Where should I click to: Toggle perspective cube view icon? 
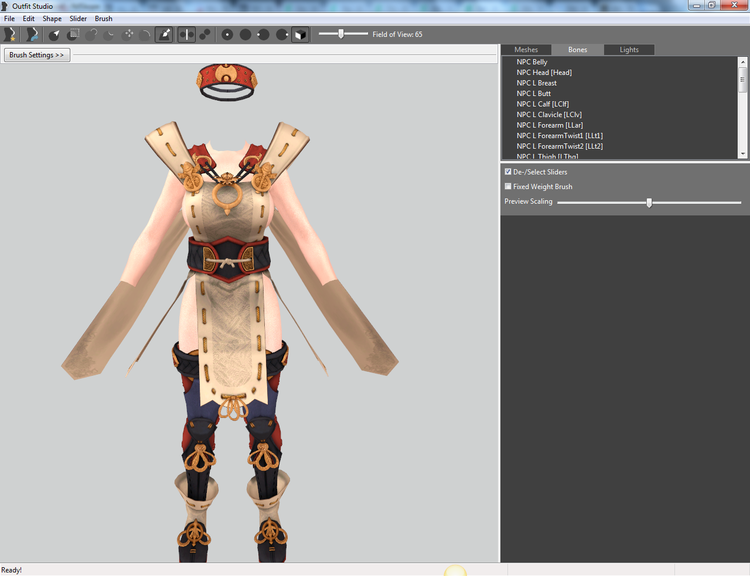[300, 34]
